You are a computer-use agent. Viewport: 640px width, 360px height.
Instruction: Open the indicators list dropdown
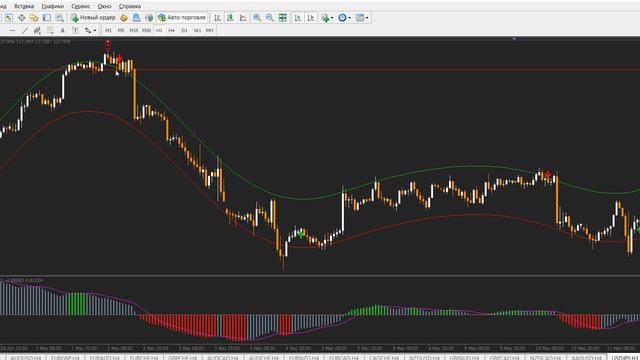pos(327,18)
